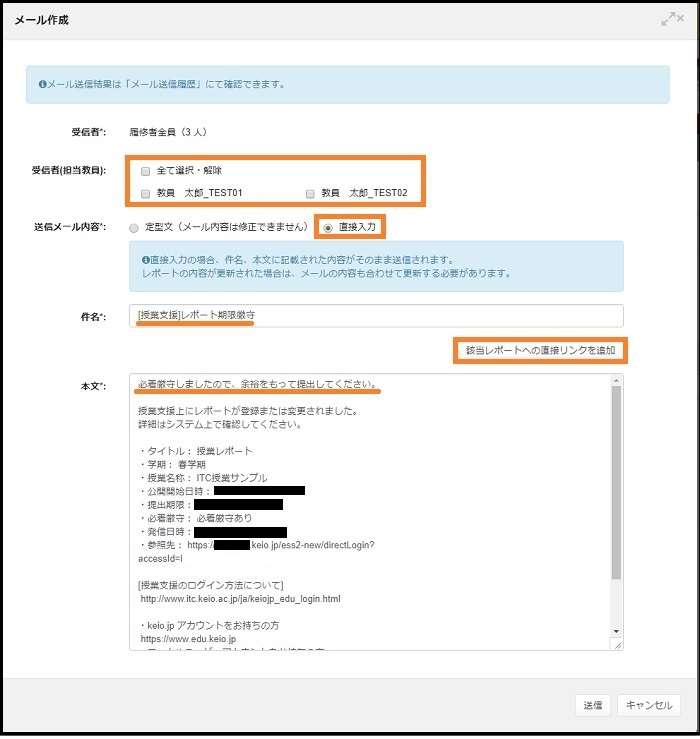
Task: Send the email with the 送信 button
Action: coord(592,705)
